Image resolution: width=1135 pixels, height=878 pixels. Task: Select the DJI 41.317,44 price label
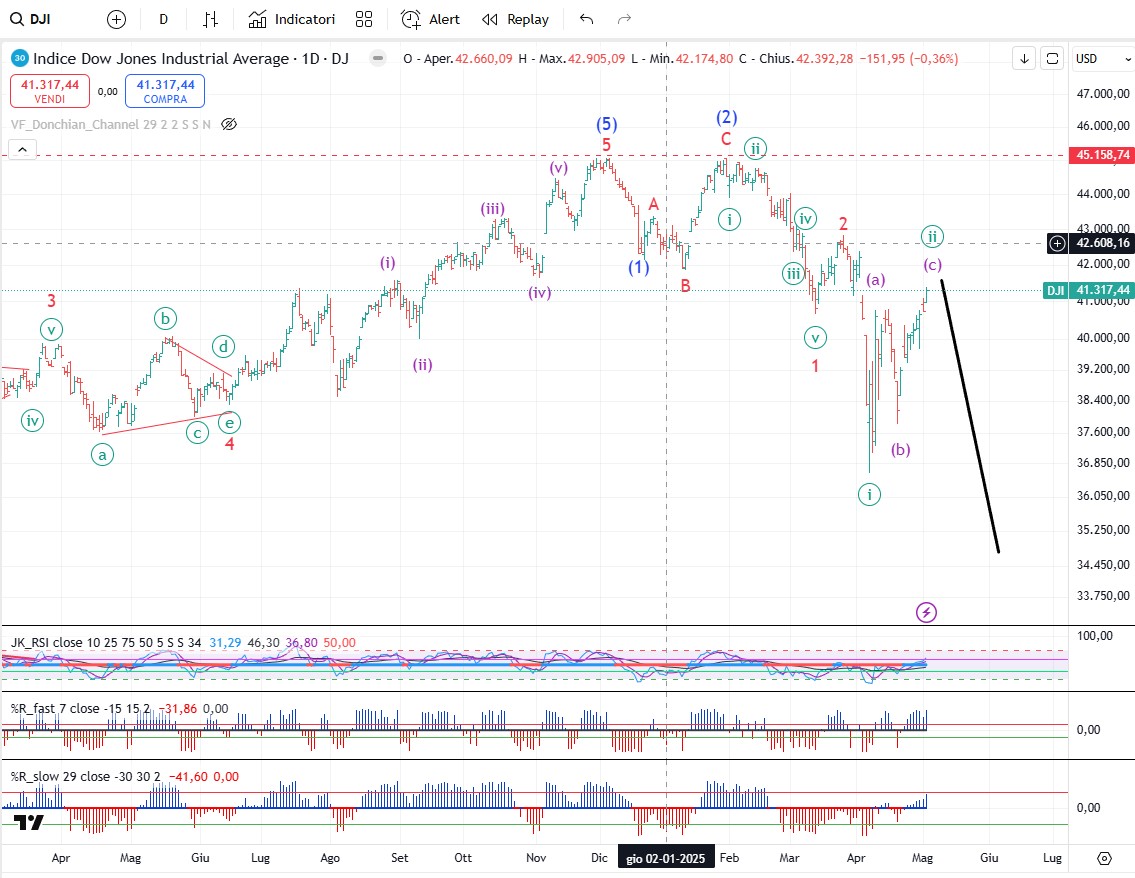click(x=1088, y=290)
